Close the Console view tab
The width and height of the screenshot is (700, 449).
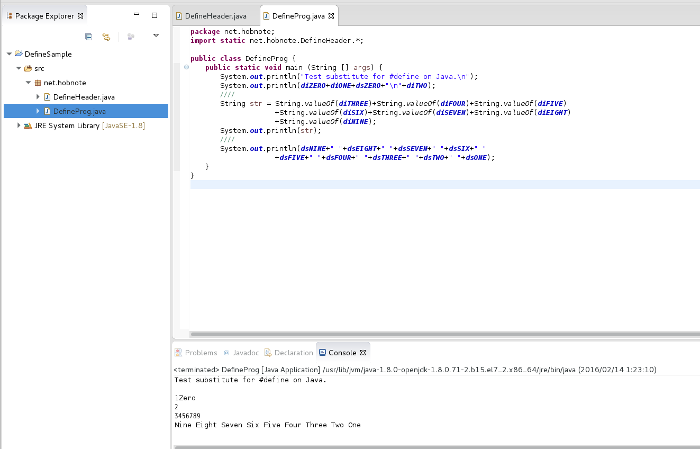[x=363, y=353]
